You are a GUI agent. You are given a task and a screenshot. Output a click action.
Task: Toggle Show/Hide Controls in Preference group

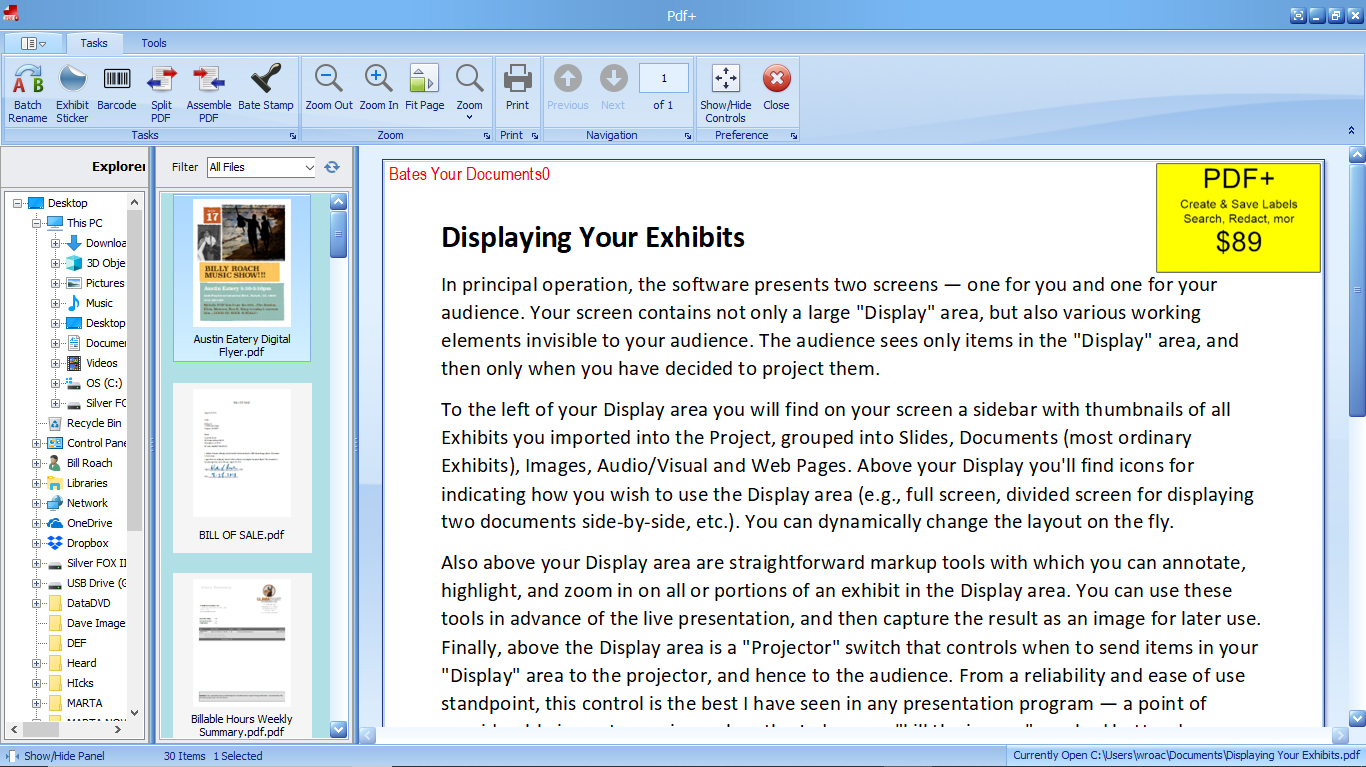click(724, 90)
